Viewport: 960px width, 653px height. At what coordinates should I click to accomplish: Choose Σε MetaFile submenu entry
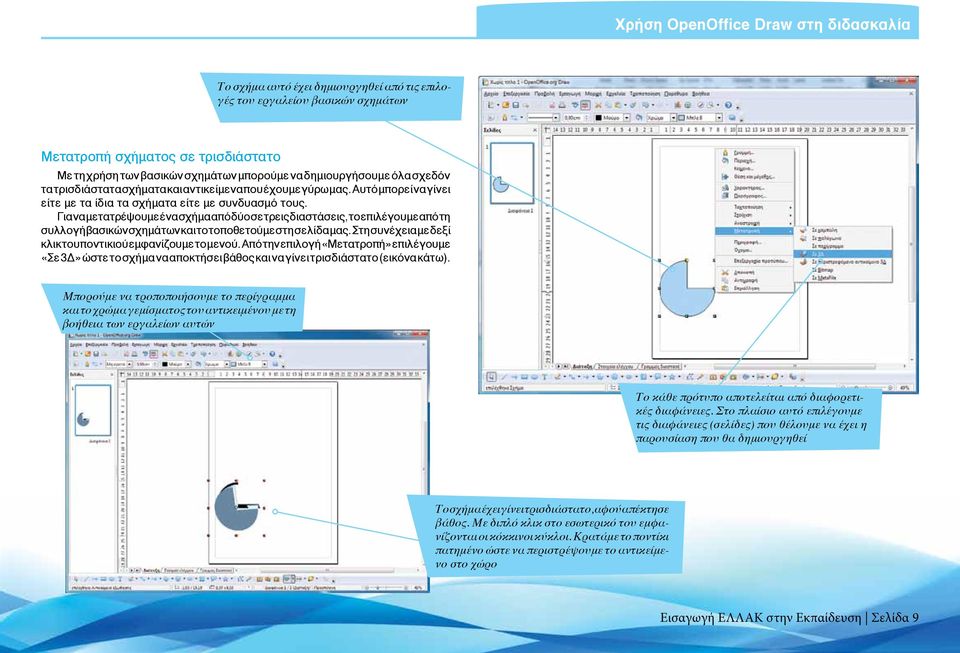click(842, 277)
